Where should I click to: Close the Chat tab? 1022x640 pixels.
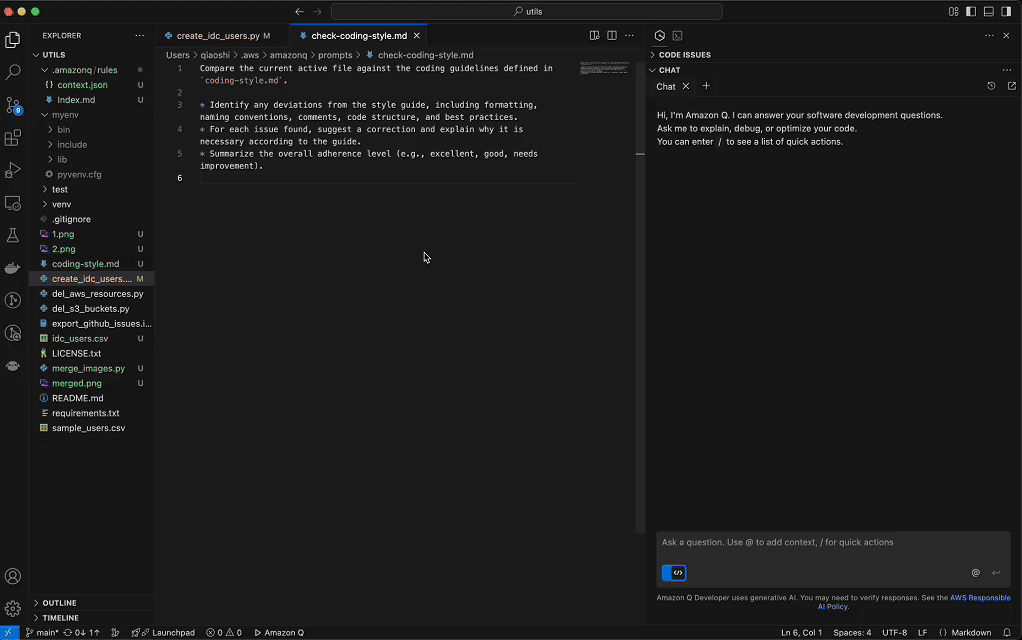click(686, 86)
